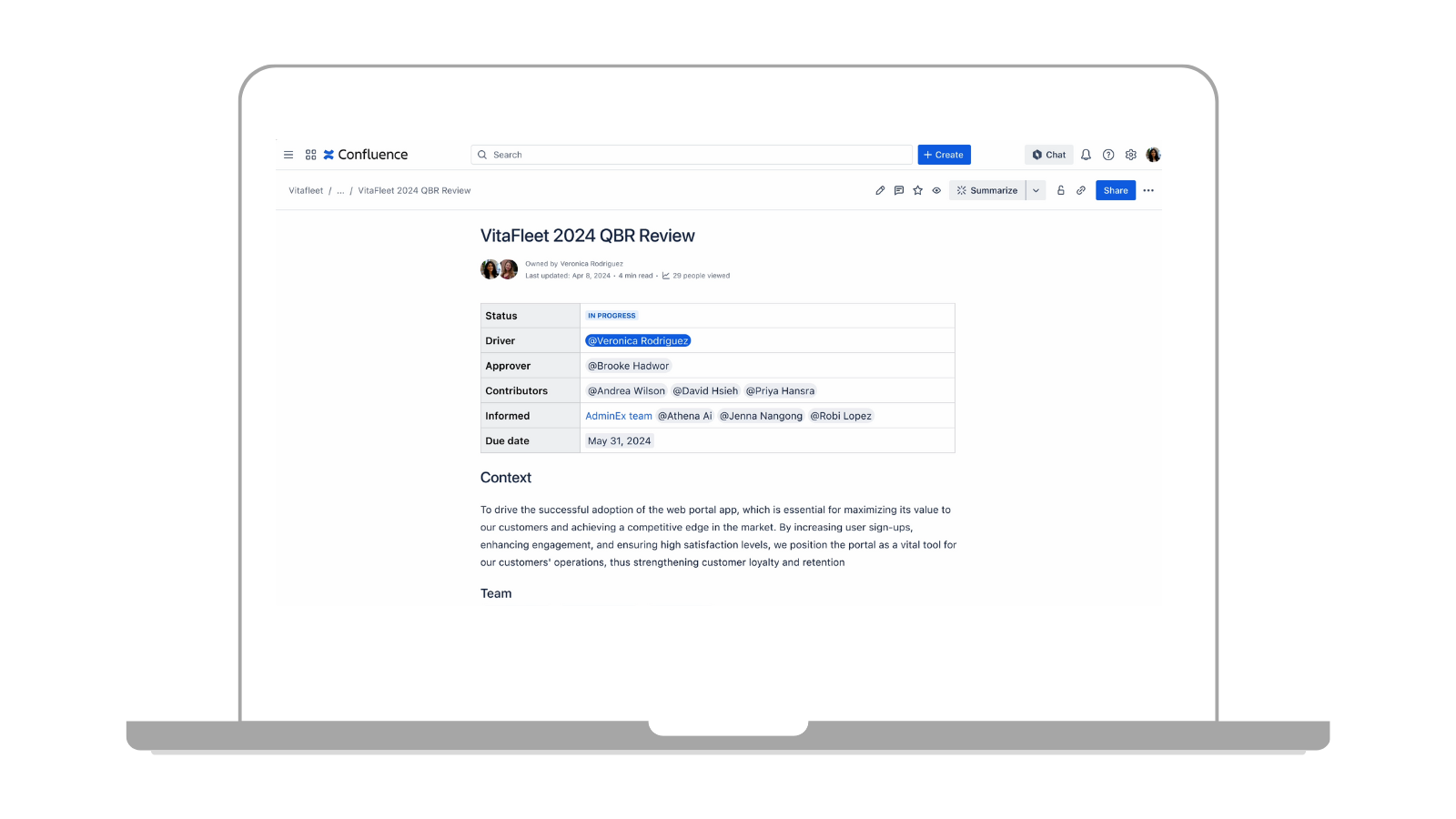Edit the page with the pencil icon
Screen dimensions: 1456x819
point(879,190)
